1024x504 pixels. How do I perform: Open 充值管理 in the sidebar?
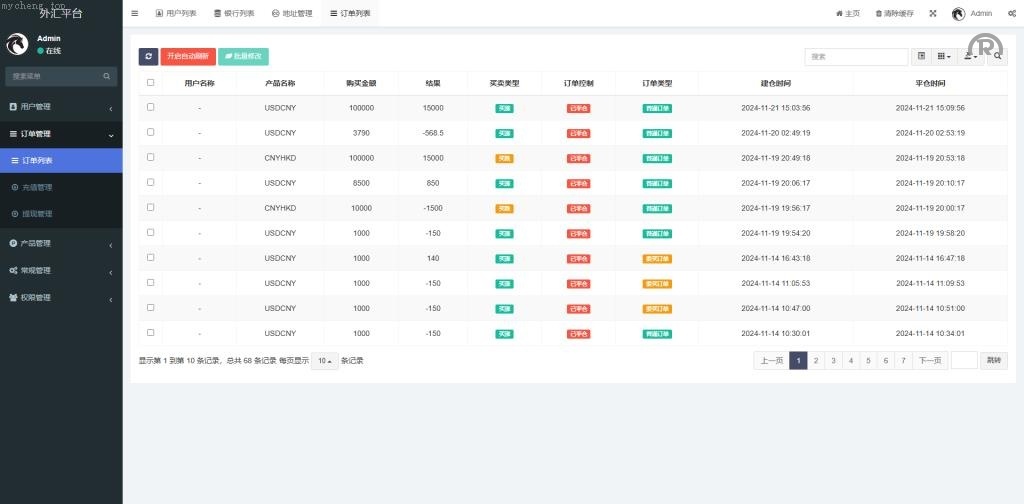pyautogui.click(x=37, y=187)
